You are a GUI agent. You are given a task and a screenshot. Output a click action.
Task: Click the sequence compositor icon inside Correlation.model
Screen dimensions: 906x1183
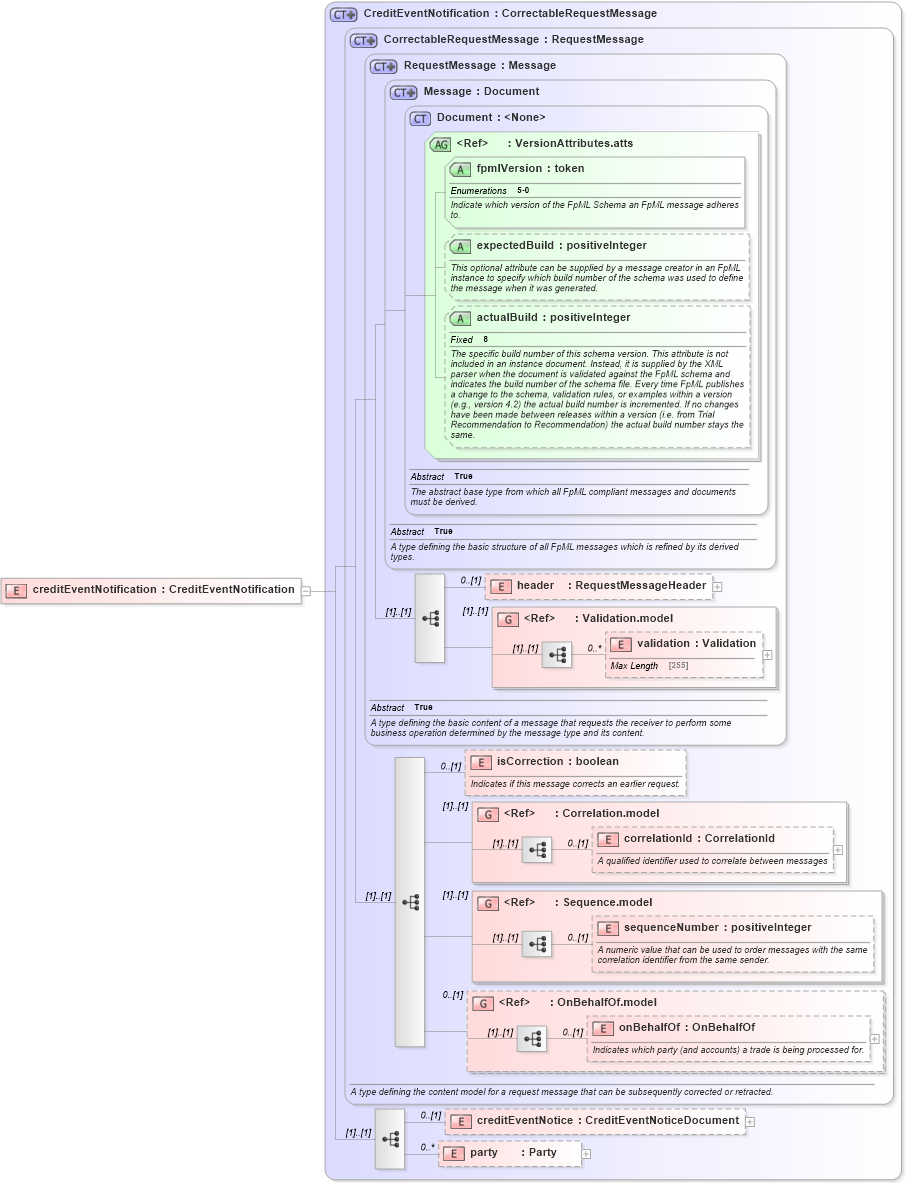[x=537, y=850]
